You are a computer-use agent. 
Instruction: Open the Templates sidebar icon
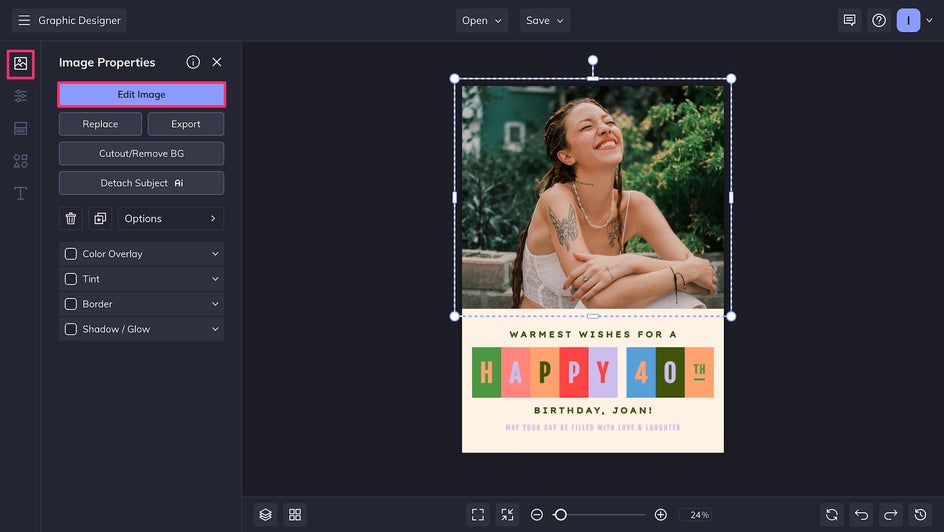[x=20, y=128]
